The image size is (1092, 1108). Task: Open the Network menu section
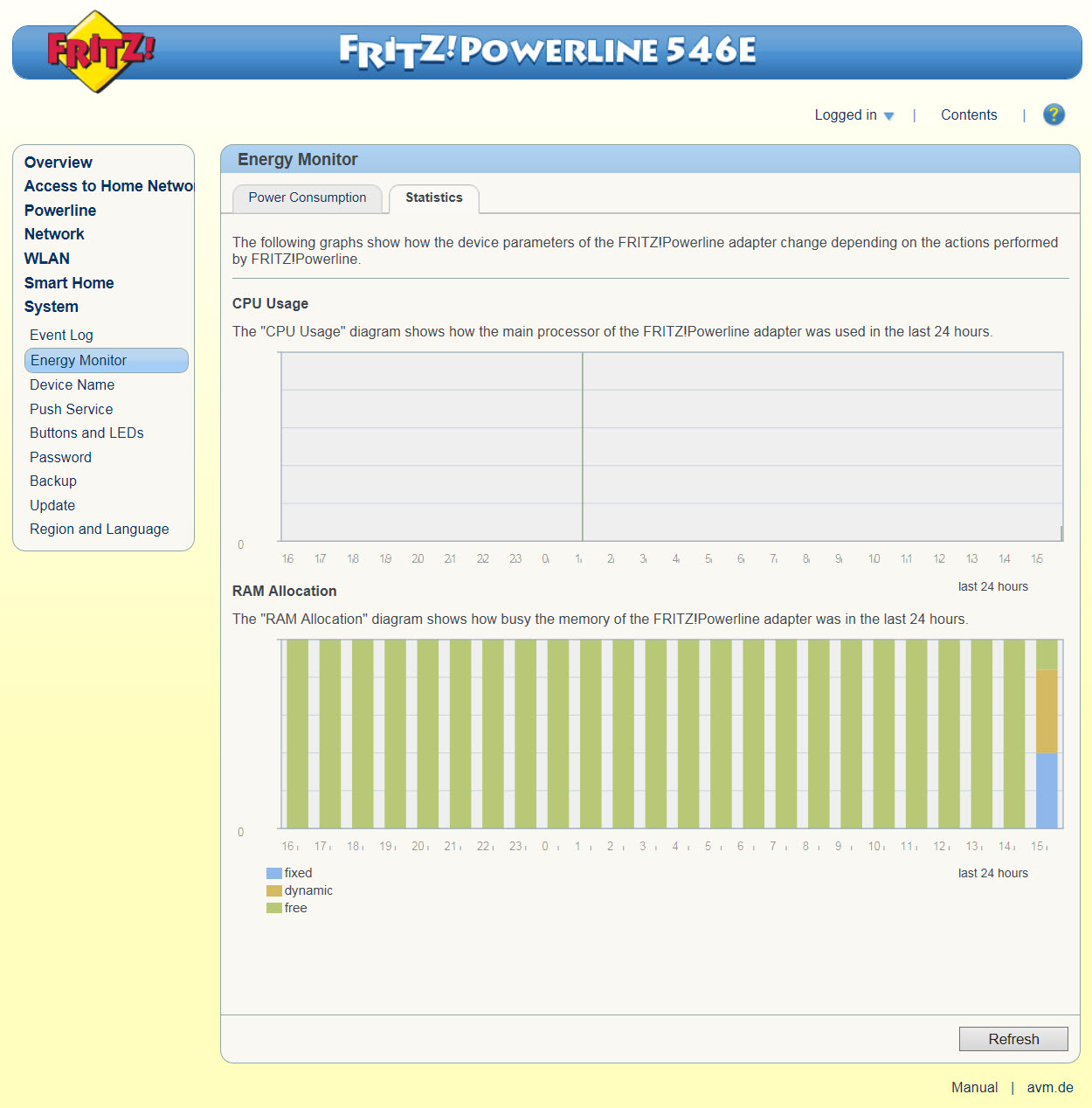[x=54, y=234]
